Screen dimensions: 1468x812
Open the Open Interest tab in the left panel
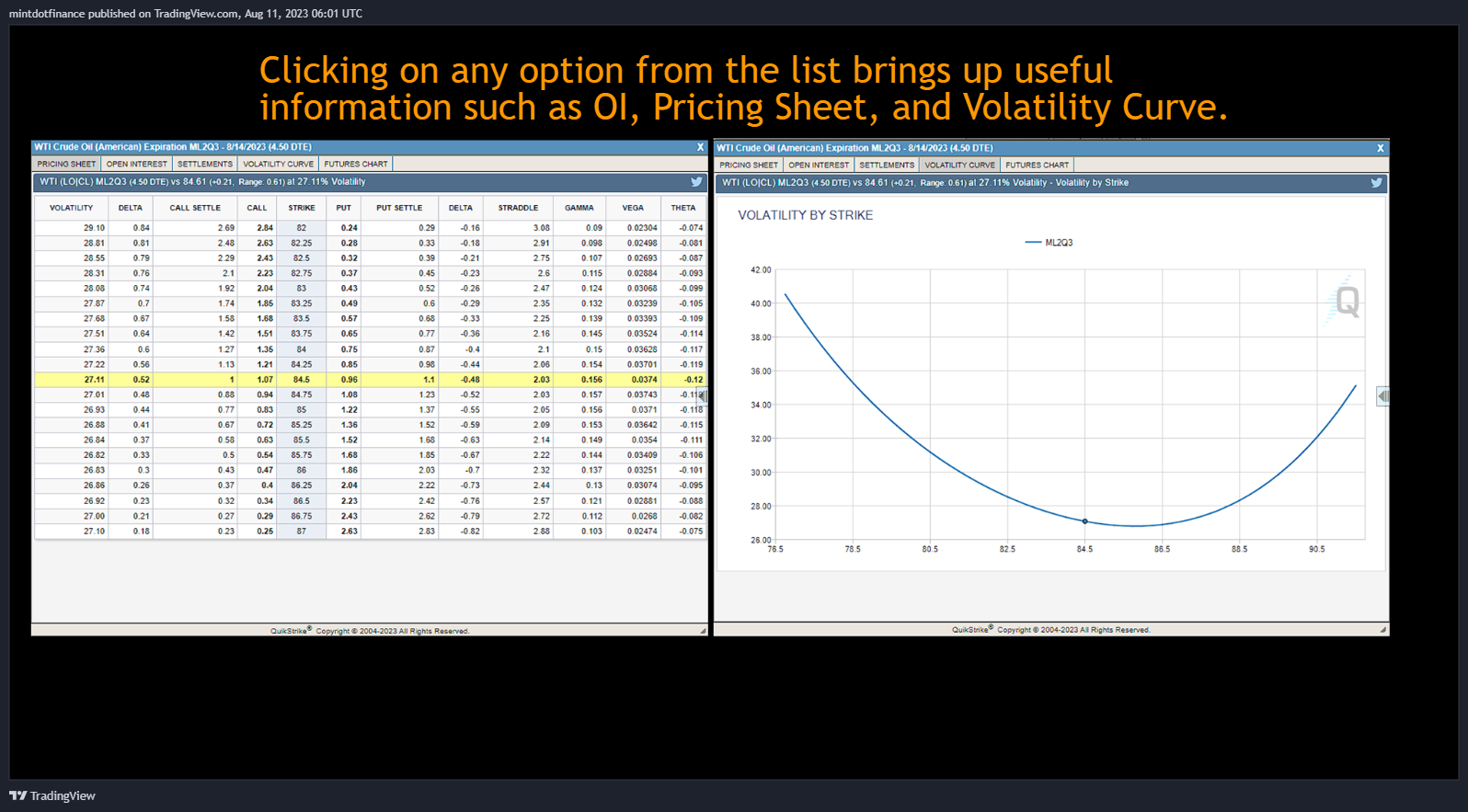click(x=136, y=164)
